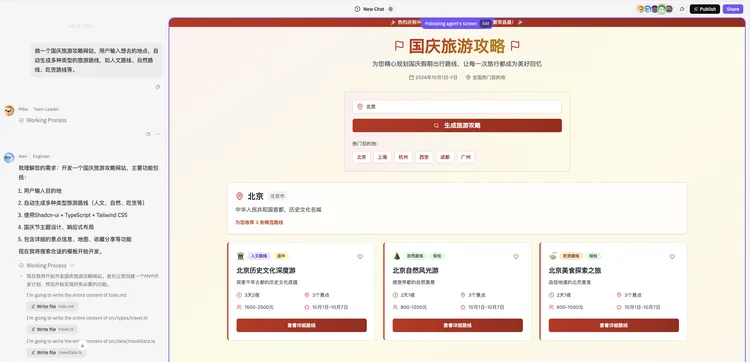
Task: Click the 自然路线 green tag
Action: pyautogui.click(x=415, y=256)
